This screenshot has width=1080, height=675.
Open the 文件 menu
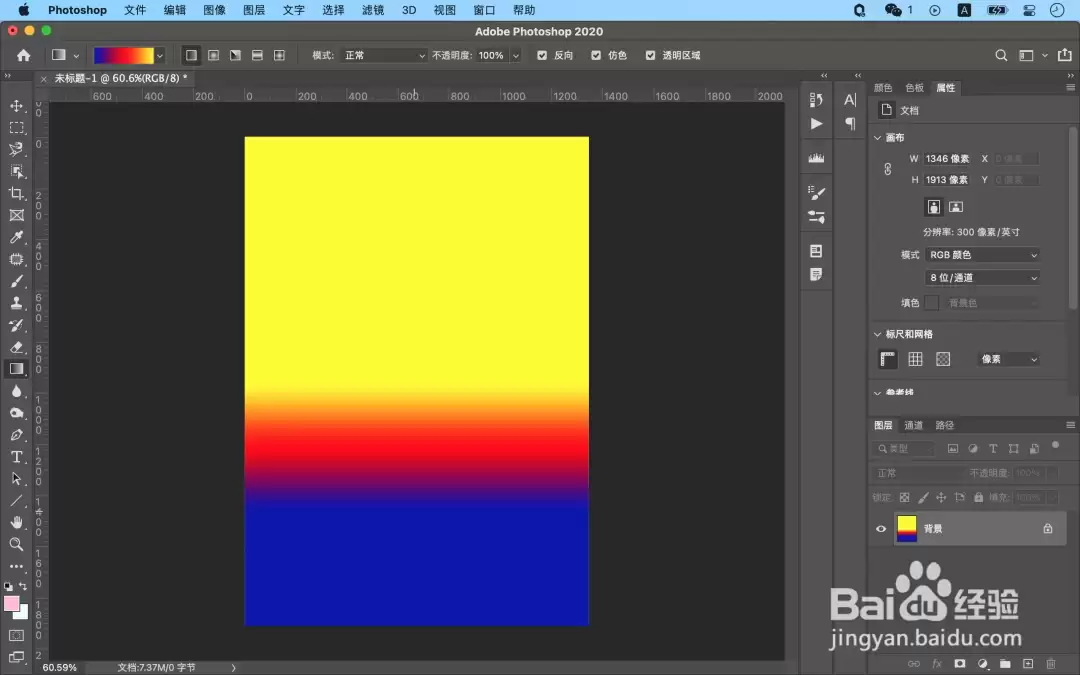(x=135, y=10)
